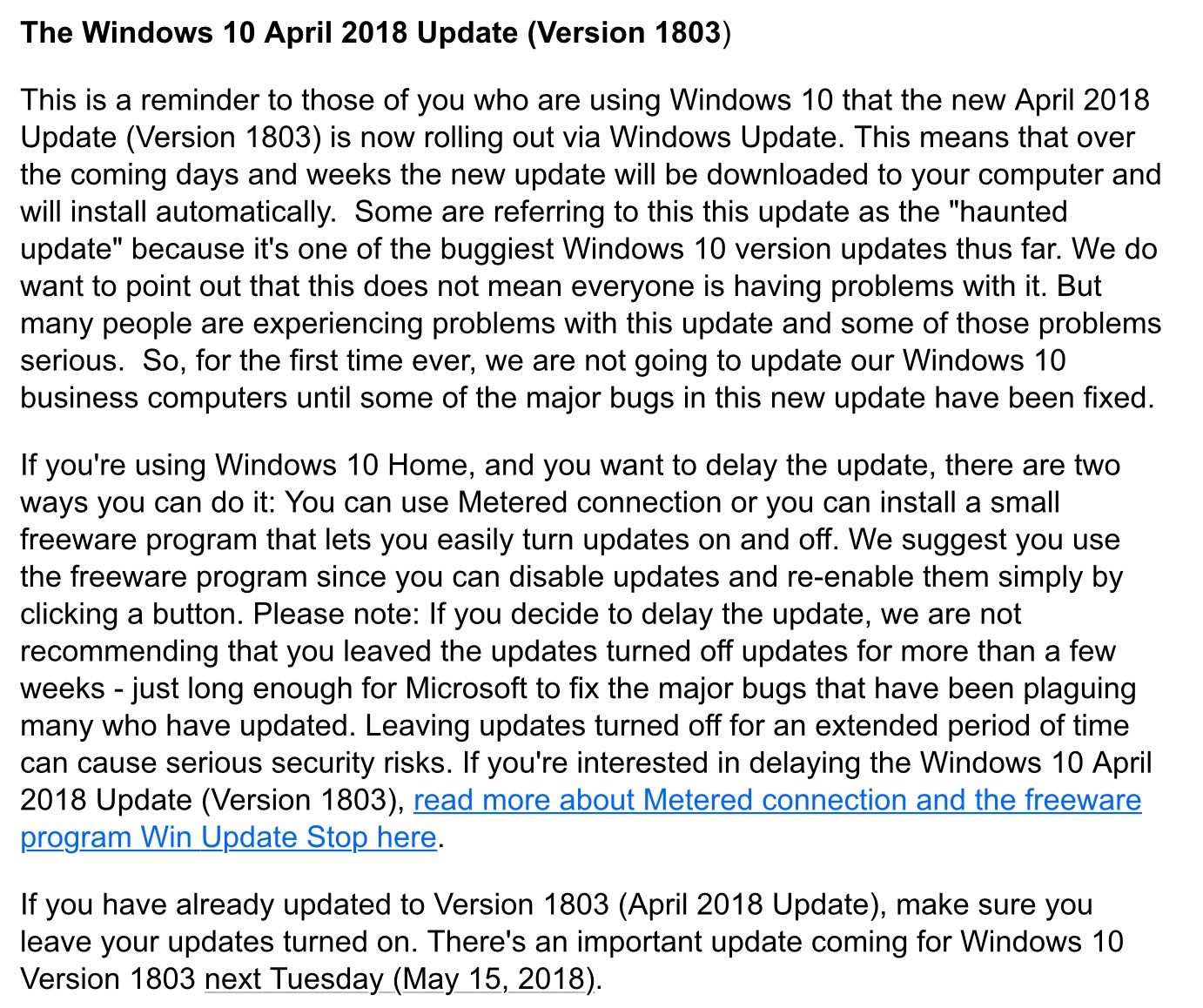1203x1008 pixels.
Task: Click the underlined 'next Tuesday' date text
Action: tap(292, 979)
